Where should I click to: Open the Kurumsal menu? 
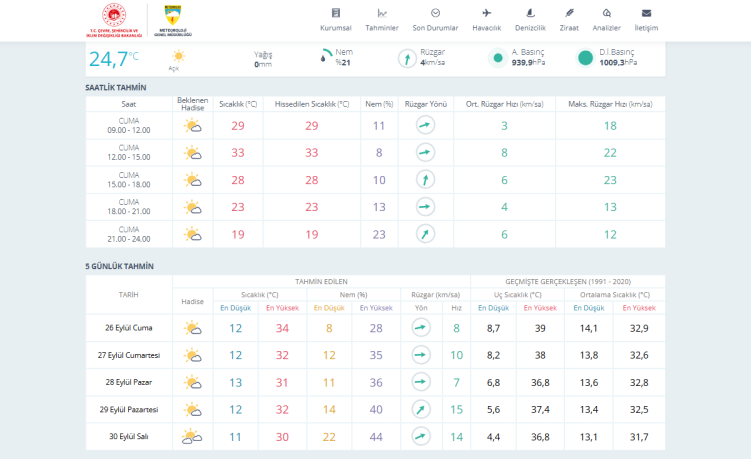[x=335, y=20]
